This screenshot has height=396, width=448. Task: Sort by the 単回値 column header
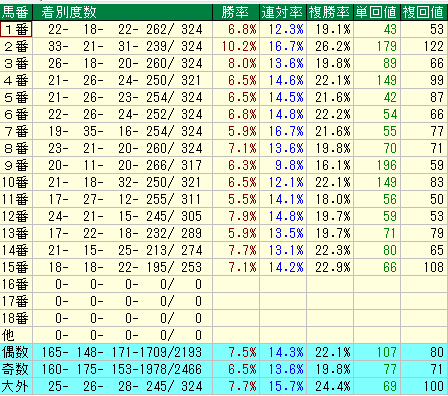[x=377, y=12]
